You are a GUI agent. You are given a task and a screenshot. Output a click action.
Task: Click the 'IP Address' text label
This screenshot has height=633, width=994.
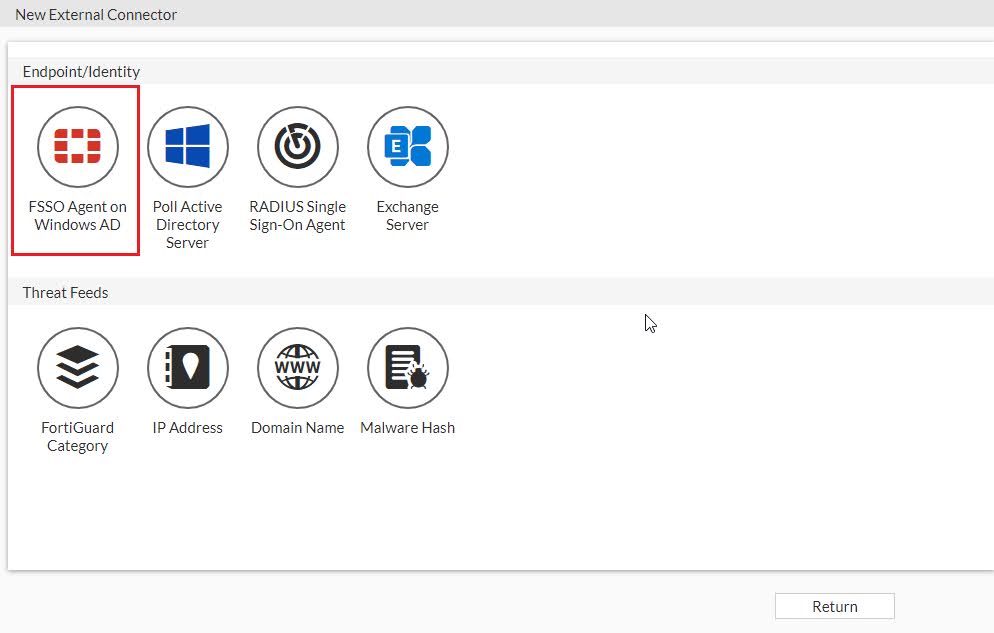point(188,428)
